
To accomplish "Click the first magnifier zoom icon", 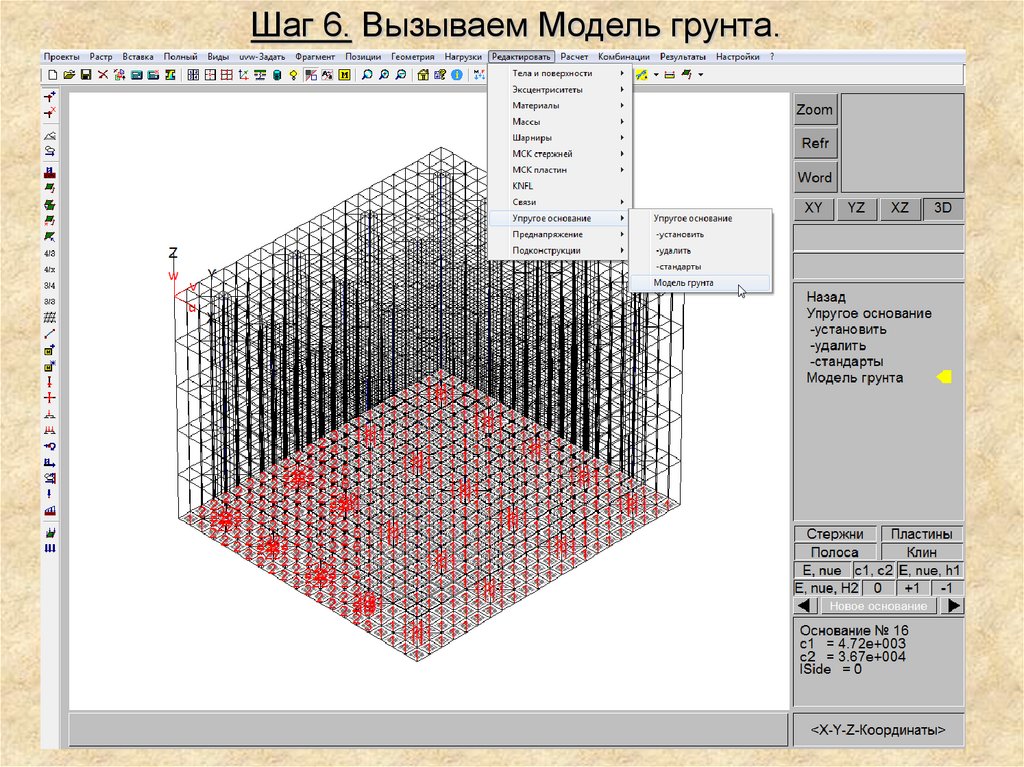I will click(367, 75).
